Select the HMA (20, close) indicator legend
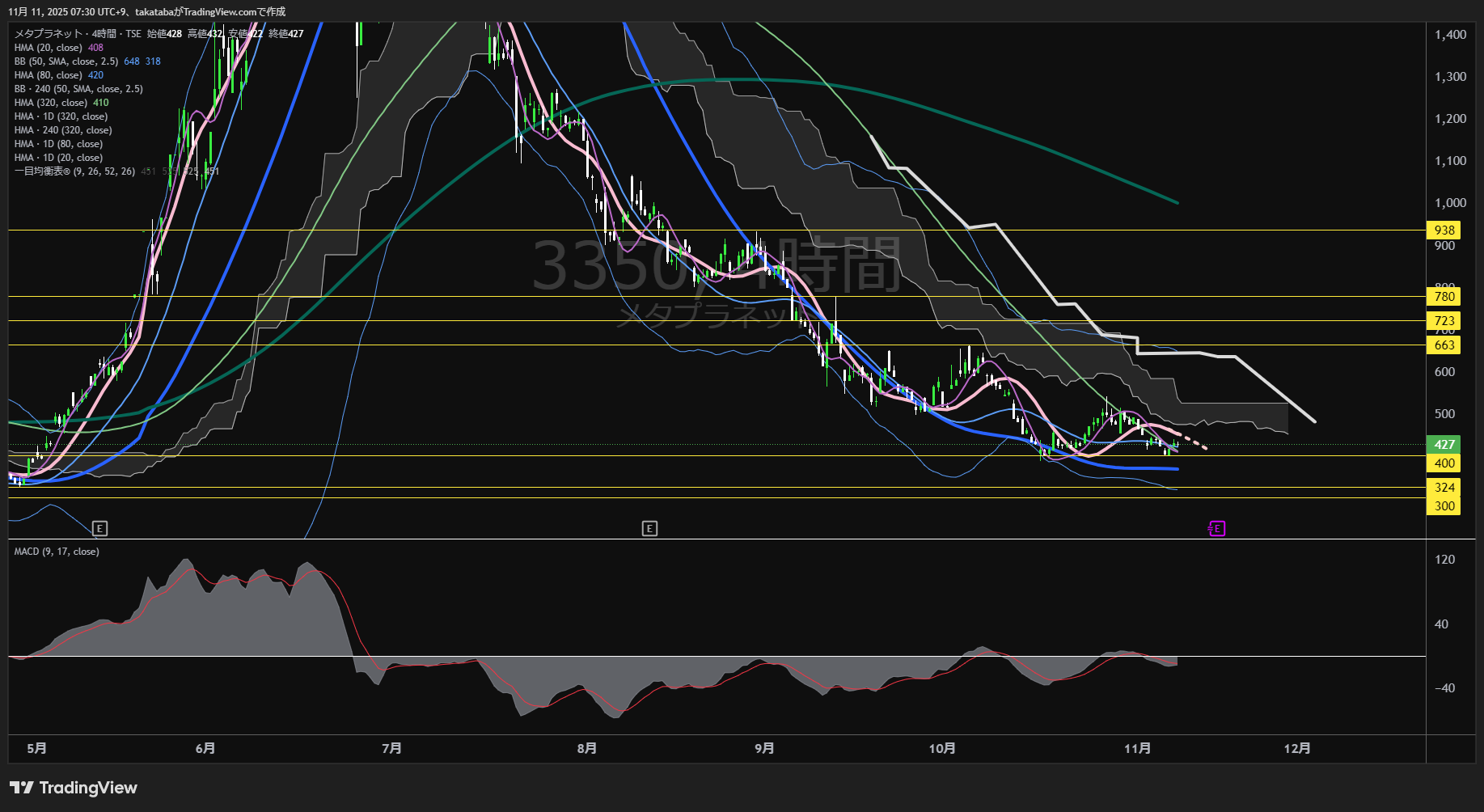Screen dimensions: 1484x812 (x=49, y=48)
